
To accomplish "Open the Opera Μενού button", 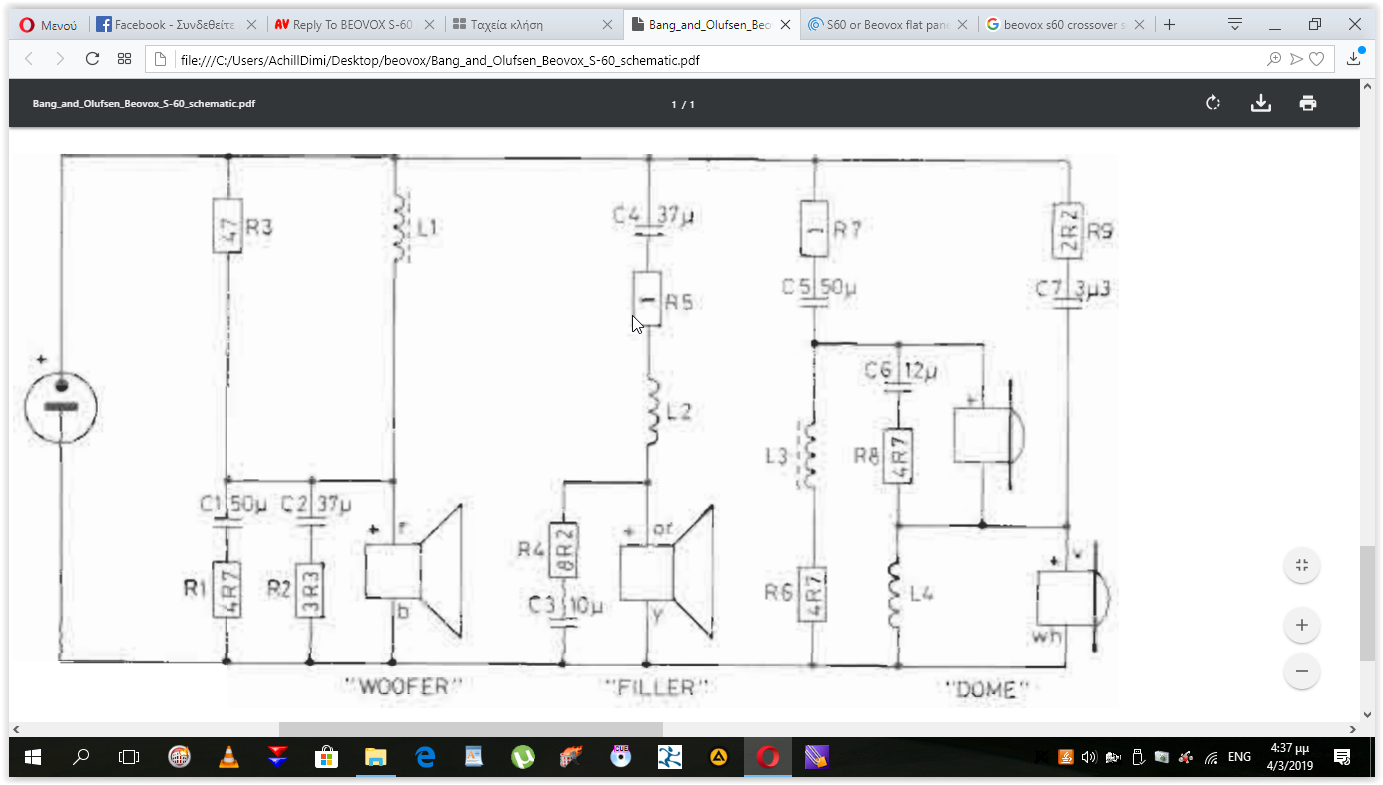I will point(47,25).
